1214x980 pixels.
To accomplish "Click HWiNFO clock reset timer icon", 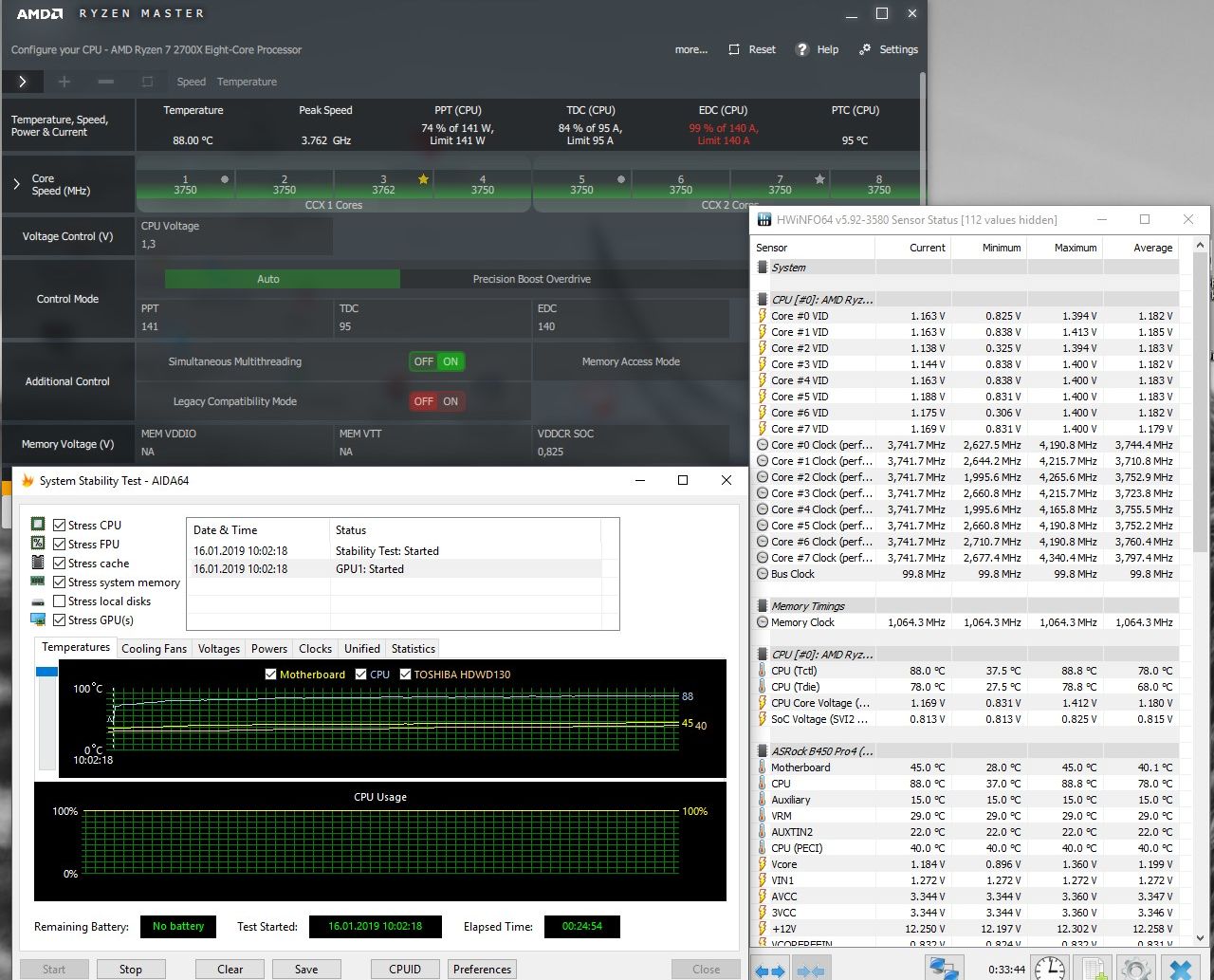I will pyautogui.click(x=1050, y=969).
